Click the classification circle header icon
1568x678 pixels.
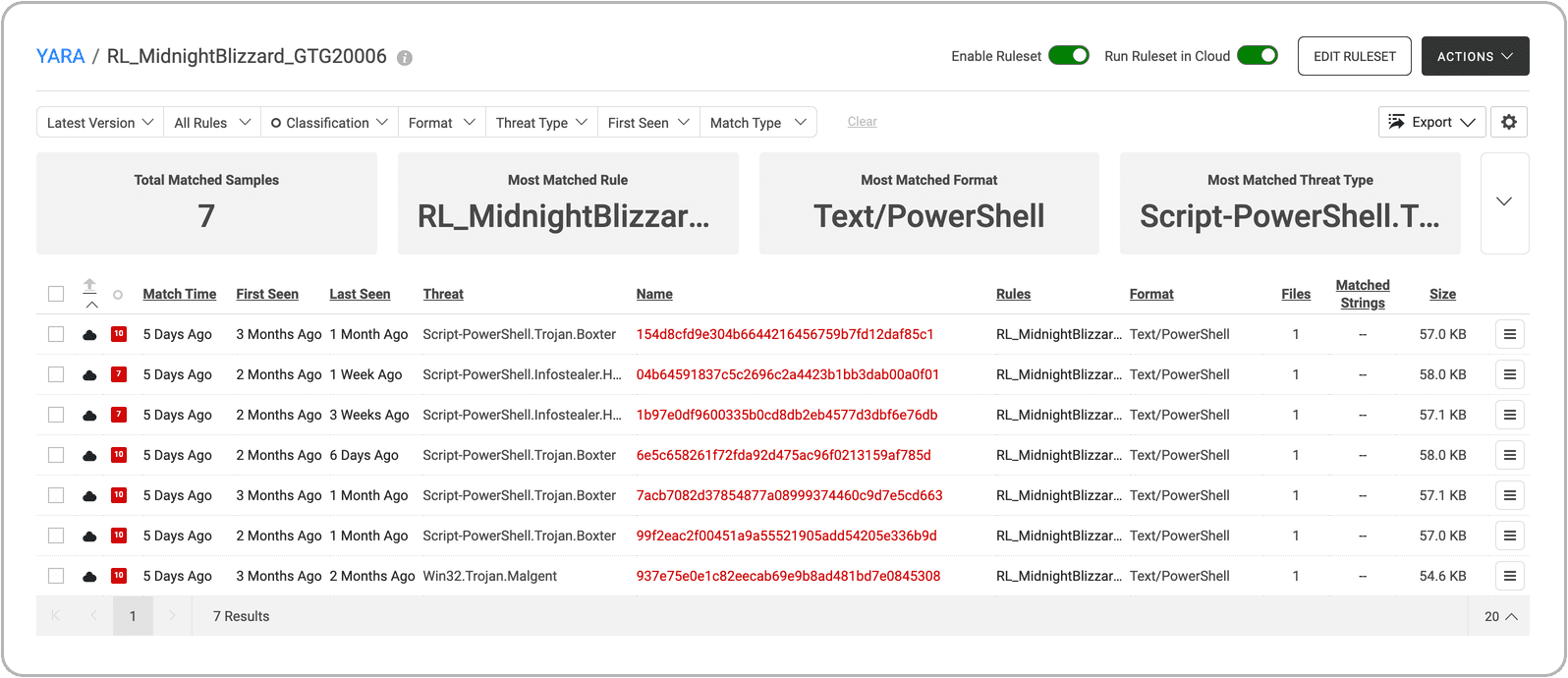[118, 295]
